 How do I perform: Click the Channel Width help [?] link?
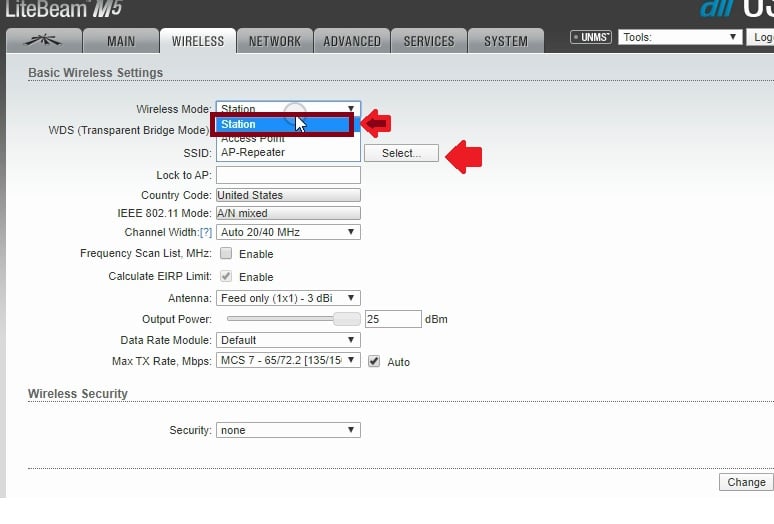[206, 232]
